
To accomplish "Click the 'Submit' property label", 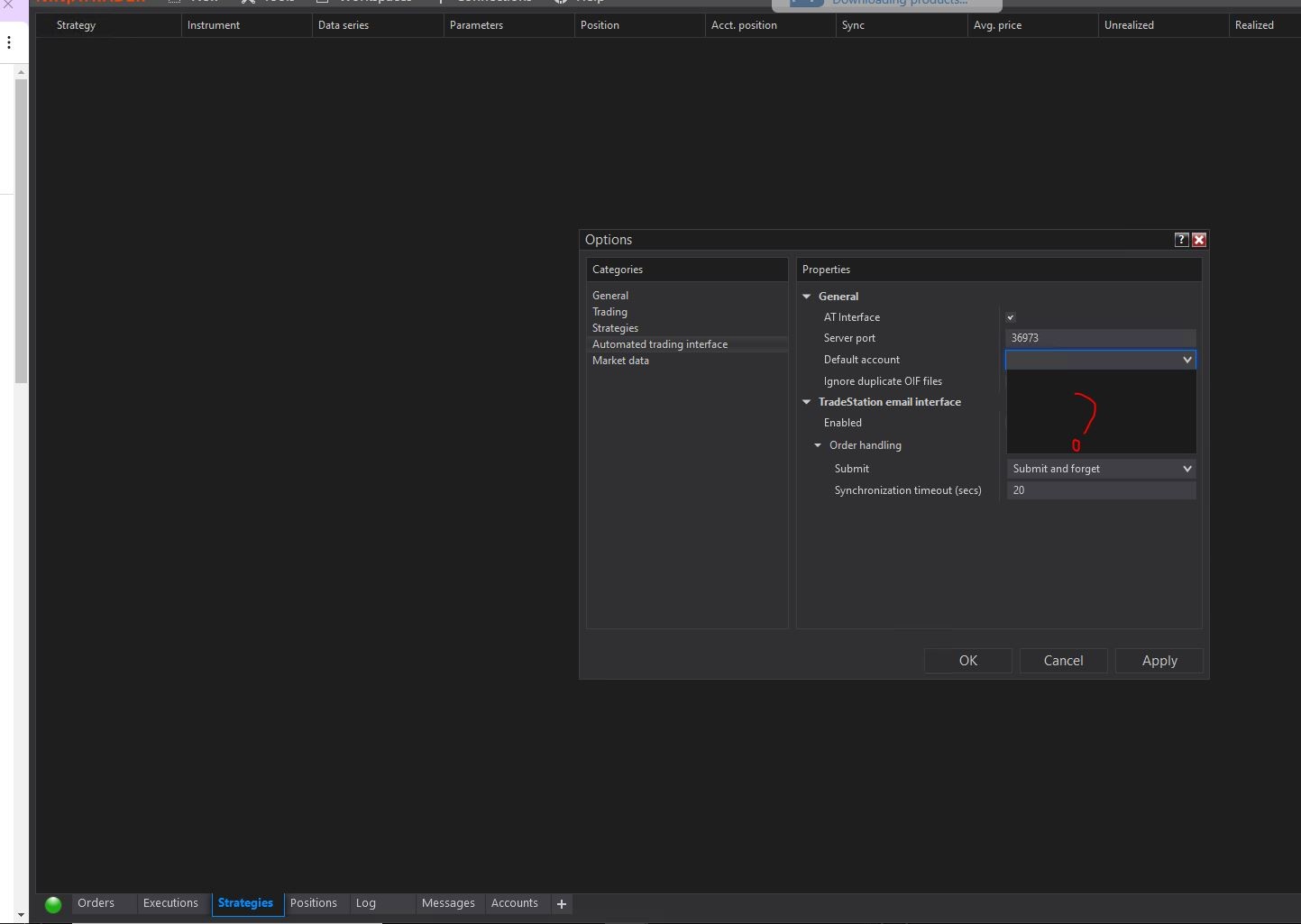I will [852, 469].
